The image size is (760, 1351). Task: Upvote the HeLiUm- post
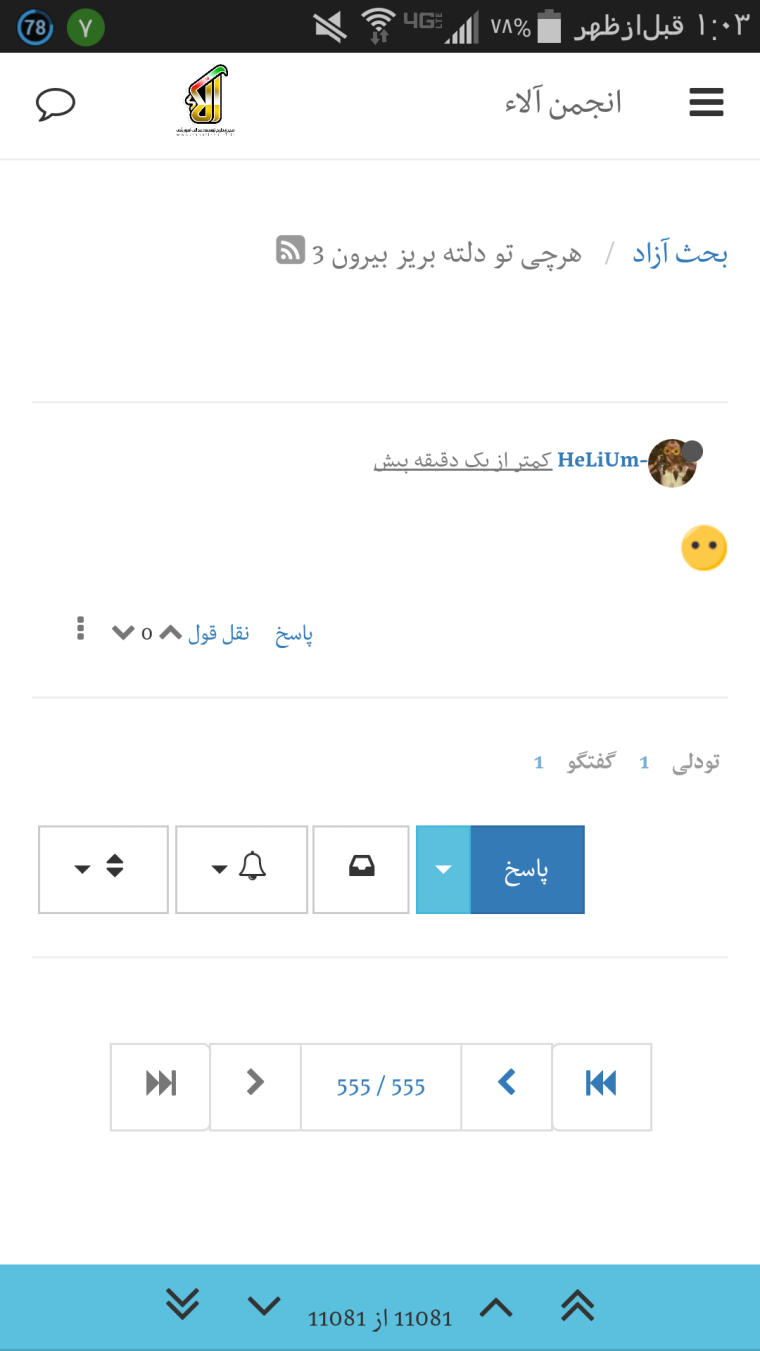(171, 632)
